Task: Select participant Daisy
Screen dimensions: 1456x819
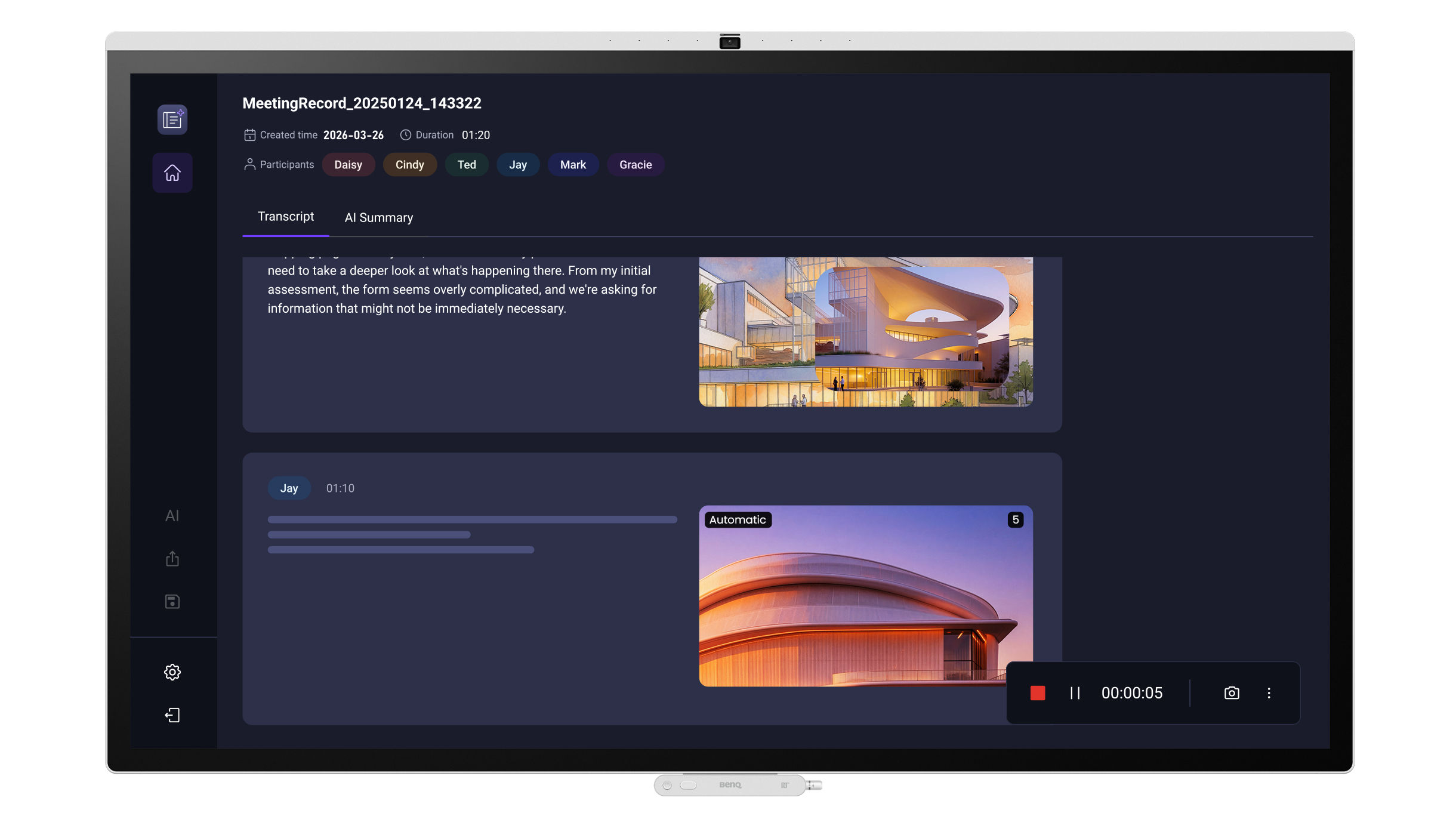Action: click(x=348, y=164)
